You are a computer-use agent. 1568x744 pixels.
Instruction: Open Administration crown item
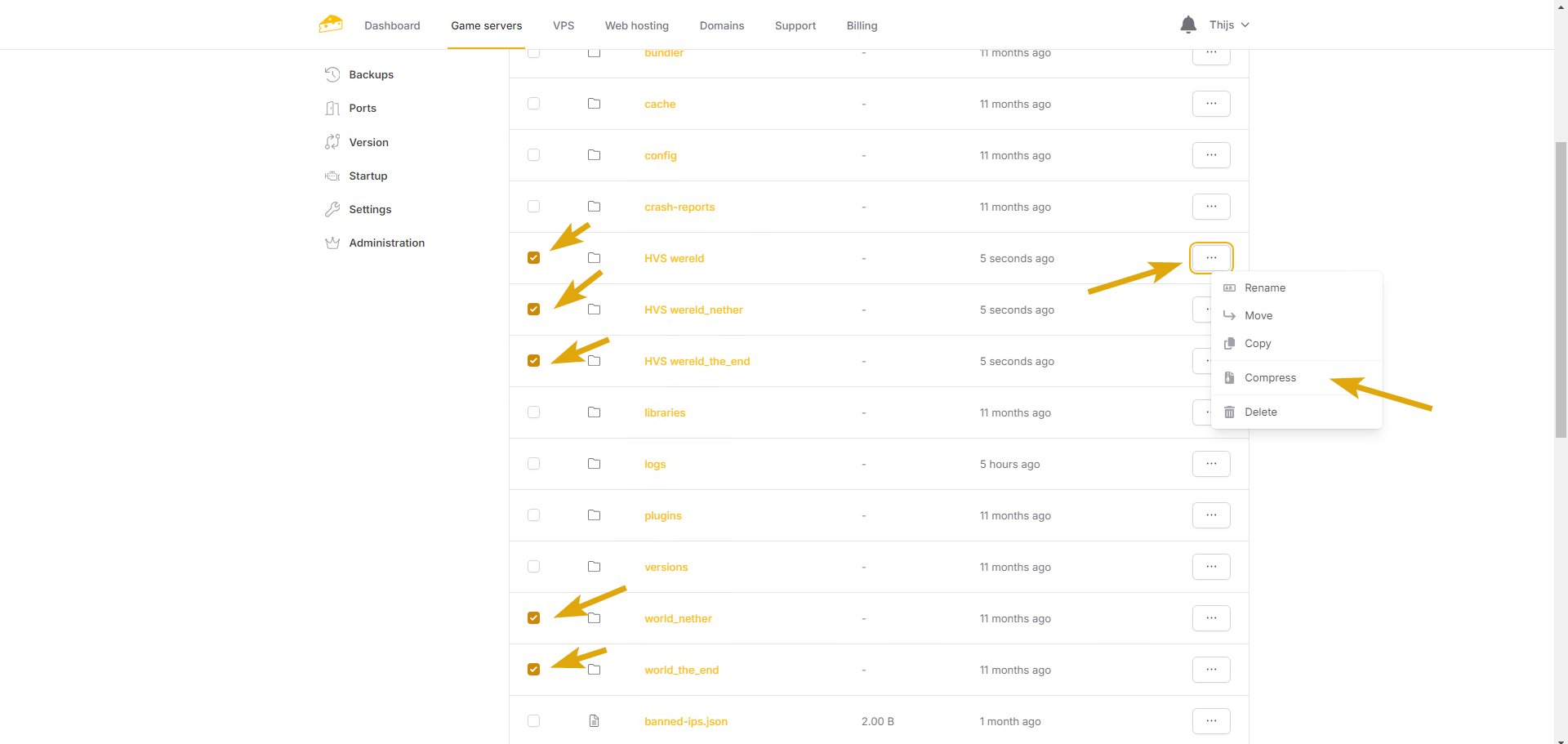click(386, 243)
